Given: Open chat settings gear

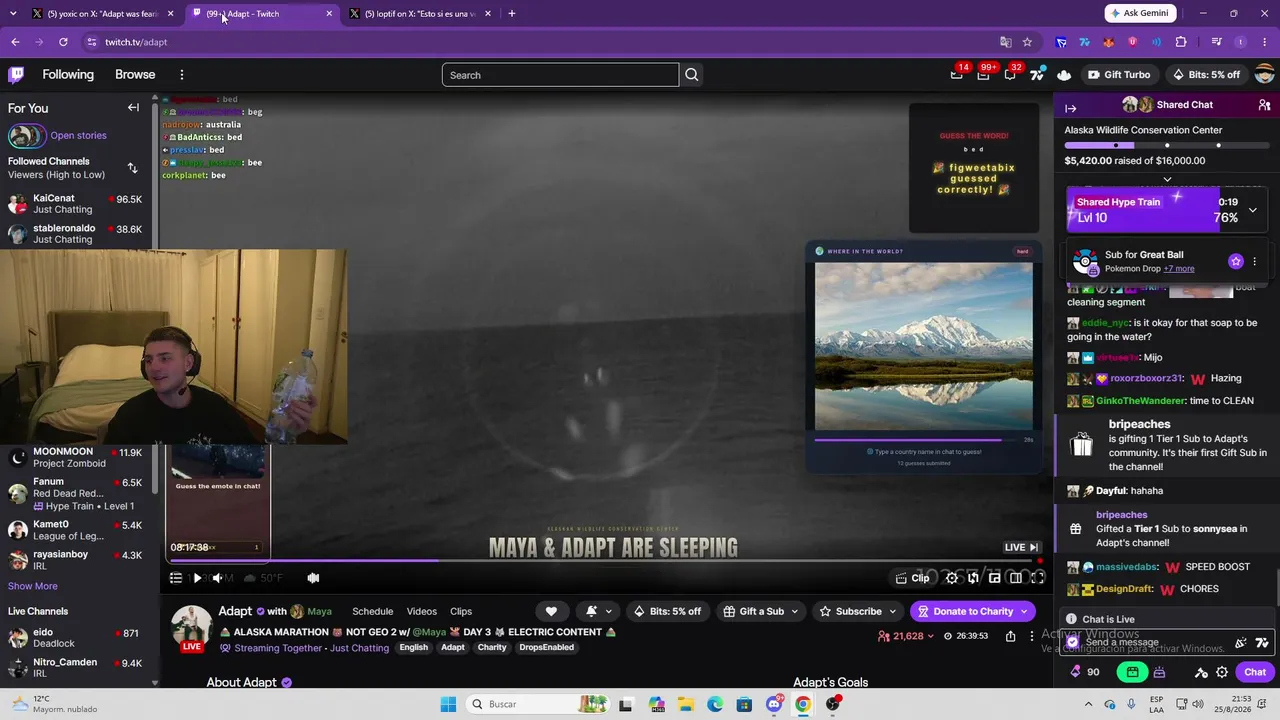Looking at the screenshot, I should pyautogui.click(x=1222, y=672).
